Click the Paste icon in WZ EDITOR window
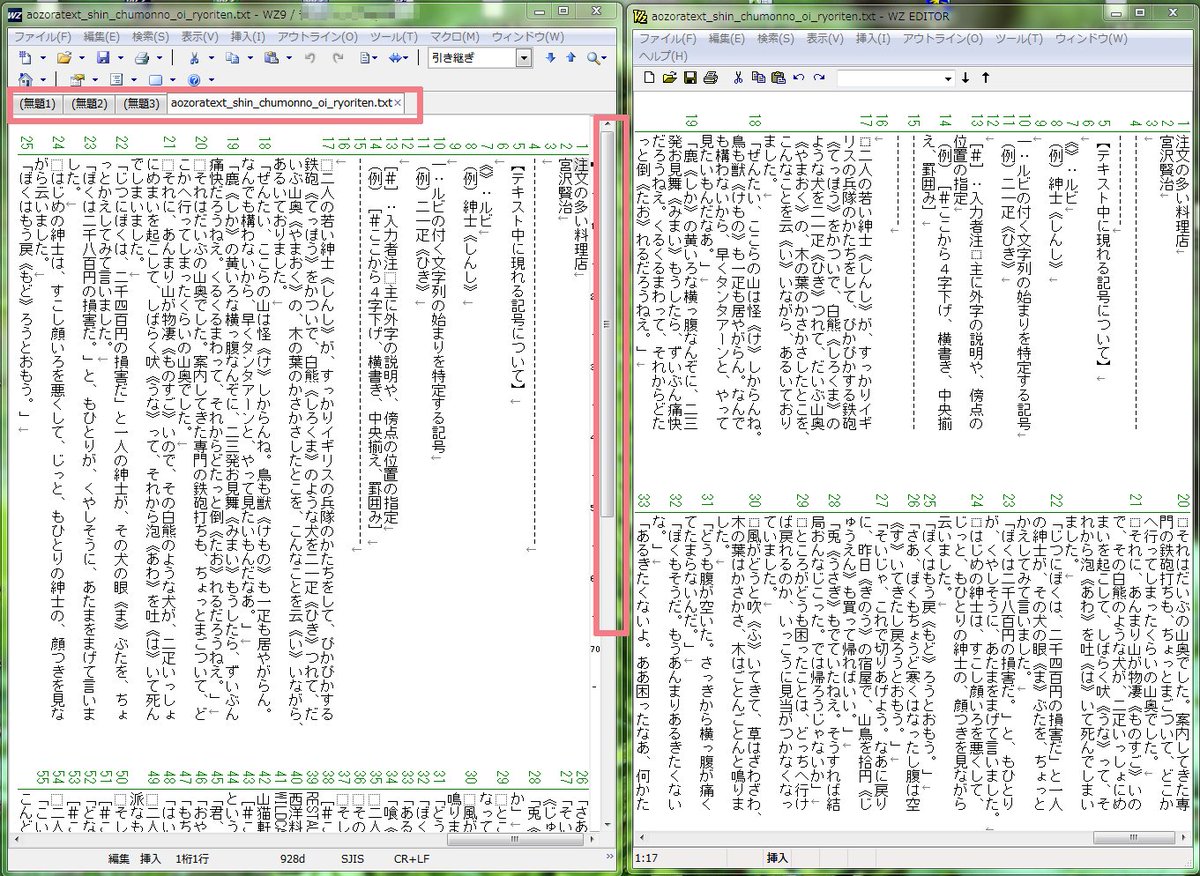This screenshot has width=1200, height=876. (x=778, y=78)
